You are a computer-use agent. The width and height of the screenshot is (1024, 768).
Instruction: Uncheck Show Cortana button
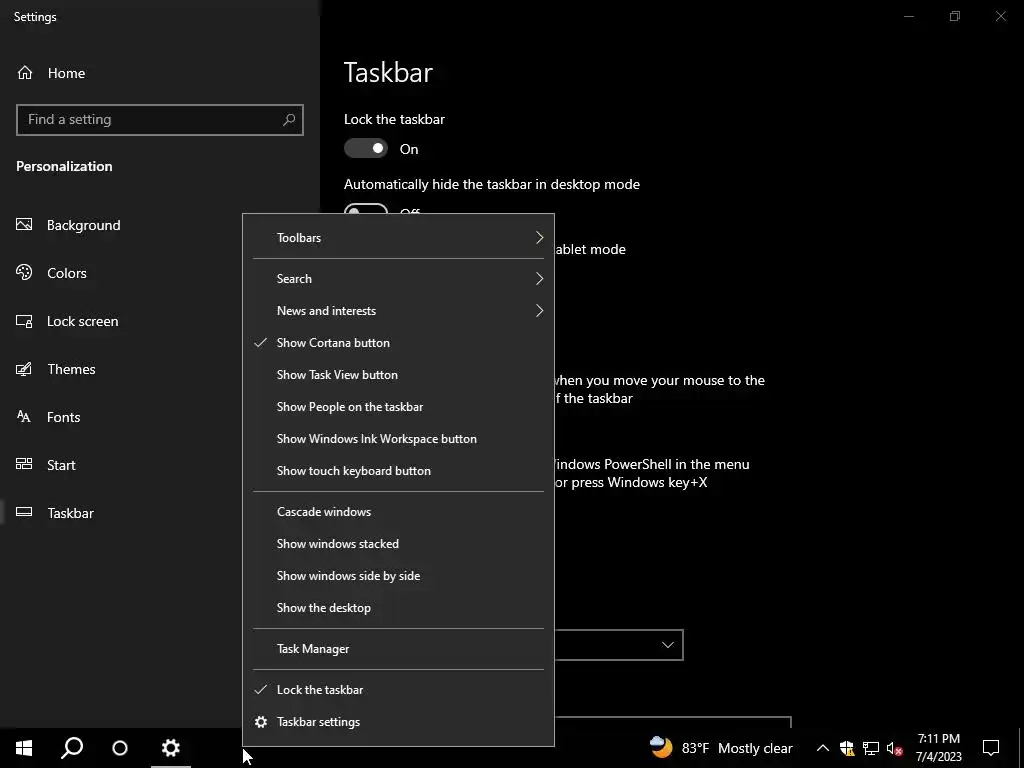(398, 343)
